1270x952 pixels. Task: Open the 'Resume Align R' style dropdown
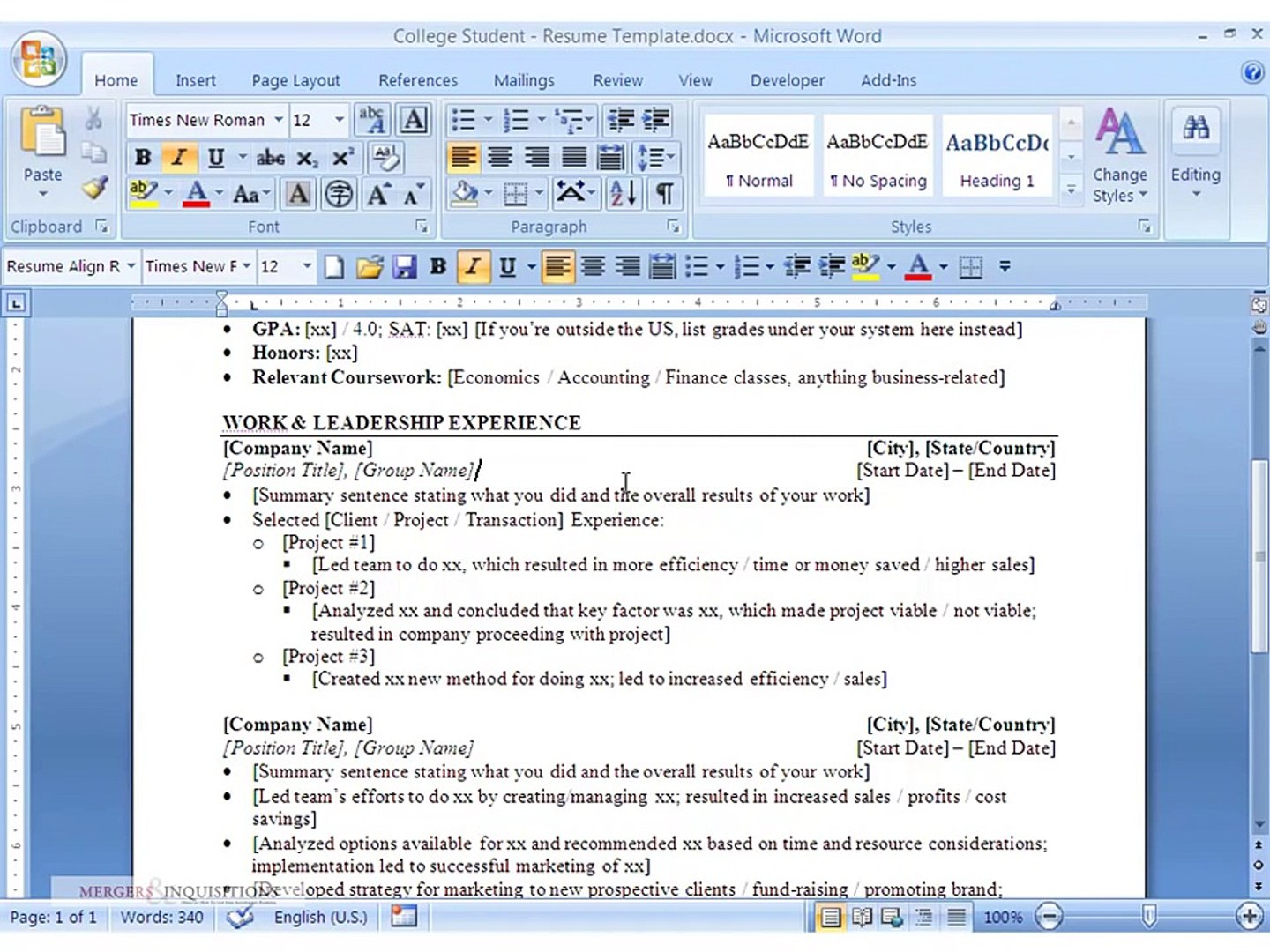131,266
